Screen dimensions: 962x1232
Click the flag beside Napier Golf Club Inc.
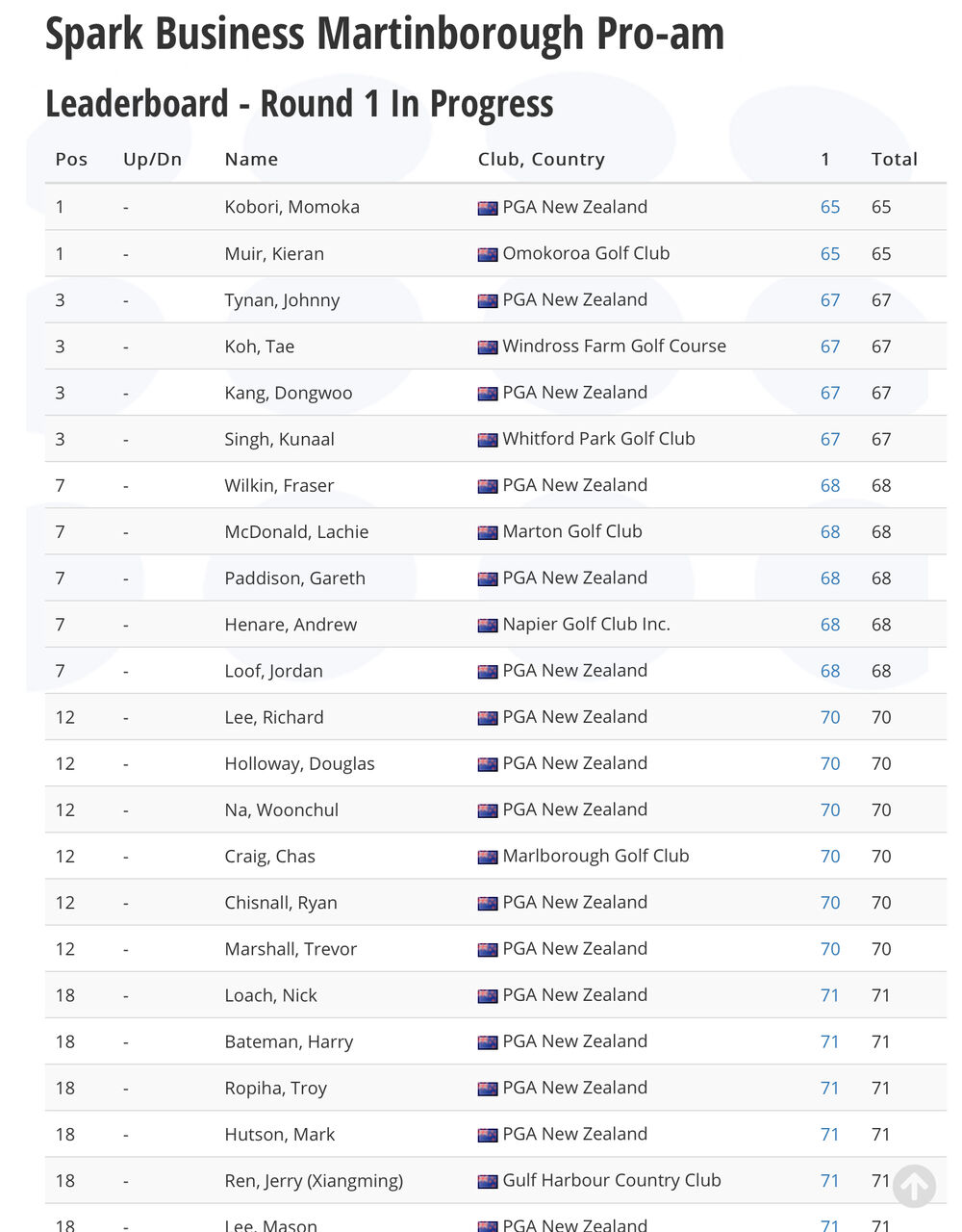click(488, 626)
